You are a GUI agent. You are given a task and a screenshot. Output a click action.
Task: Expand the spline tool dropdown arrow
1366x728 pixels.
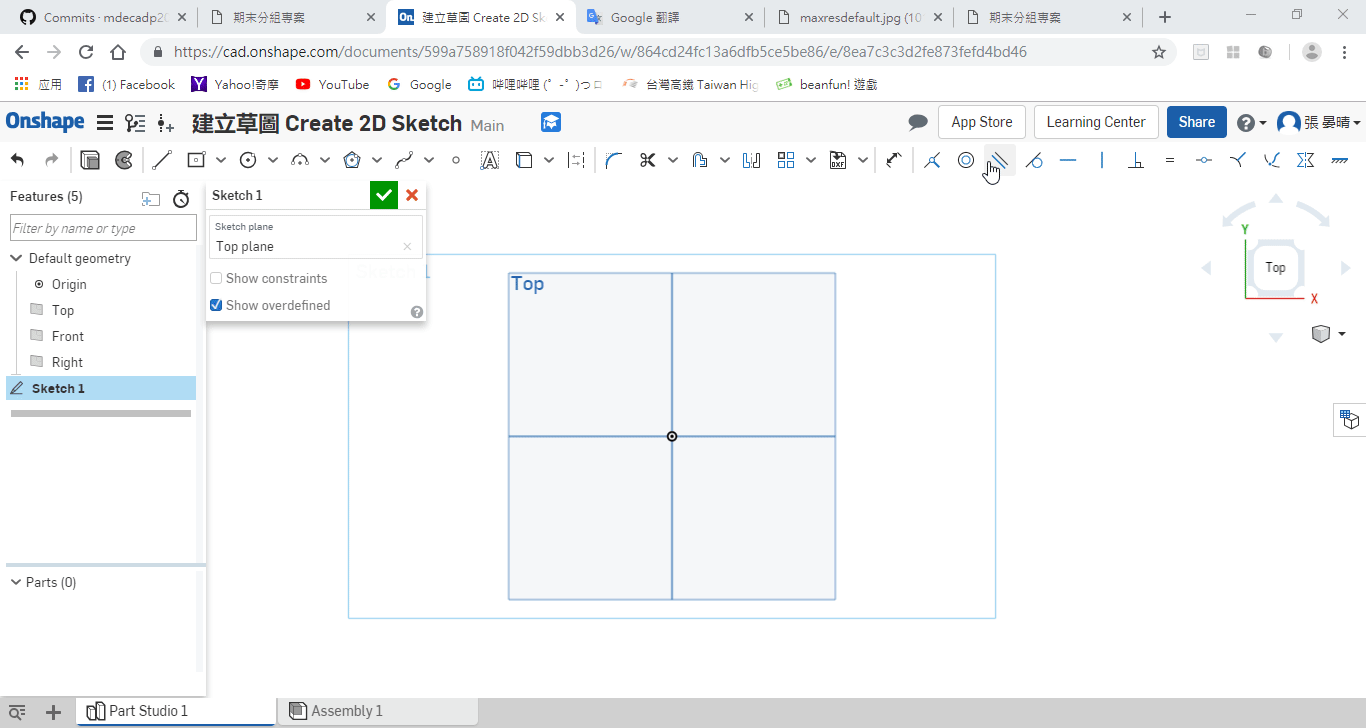[429, 160]
